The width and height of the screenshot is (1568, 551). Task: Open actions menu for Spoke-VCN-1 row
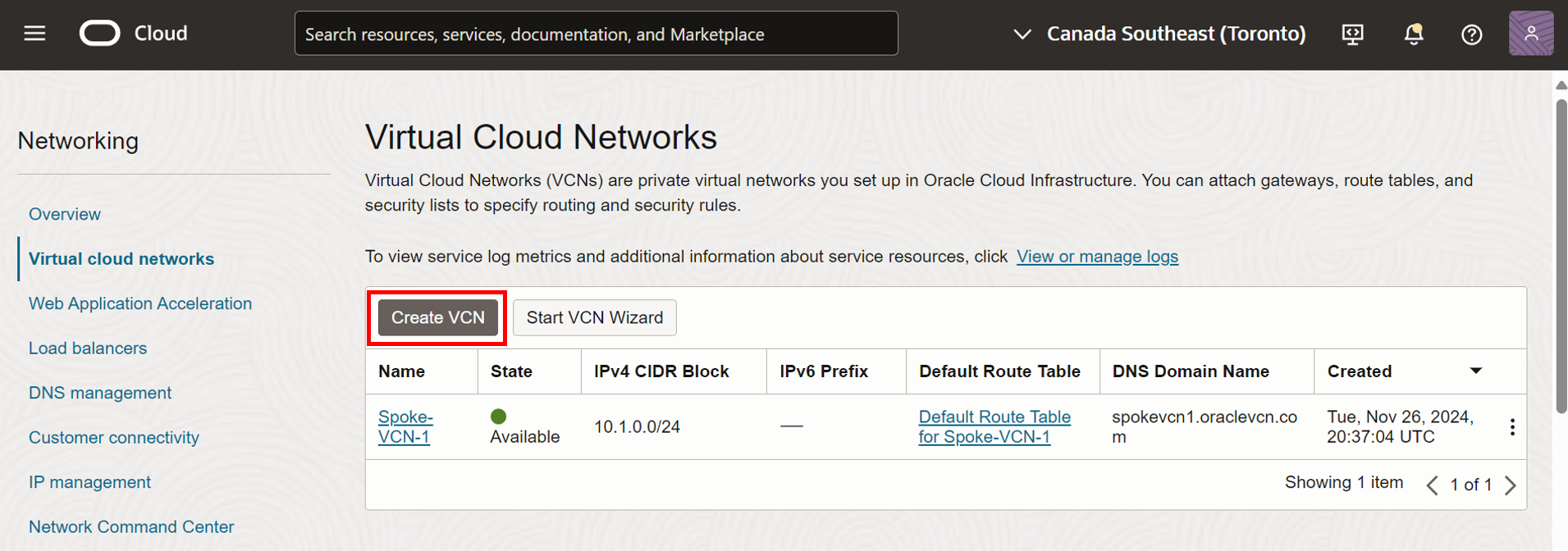tap(1511, 427)
